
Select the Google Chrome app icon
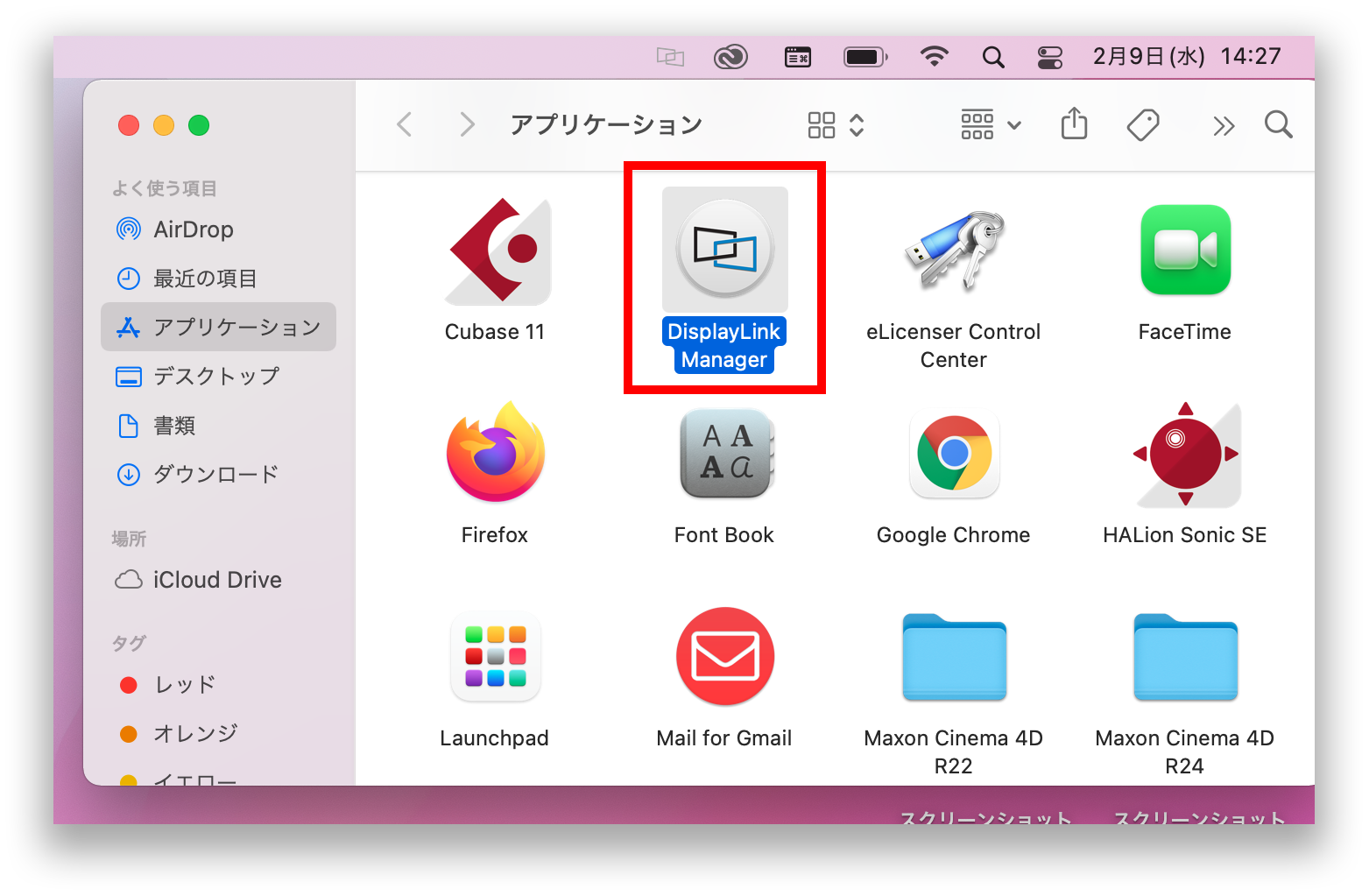(x=955, y=454)
